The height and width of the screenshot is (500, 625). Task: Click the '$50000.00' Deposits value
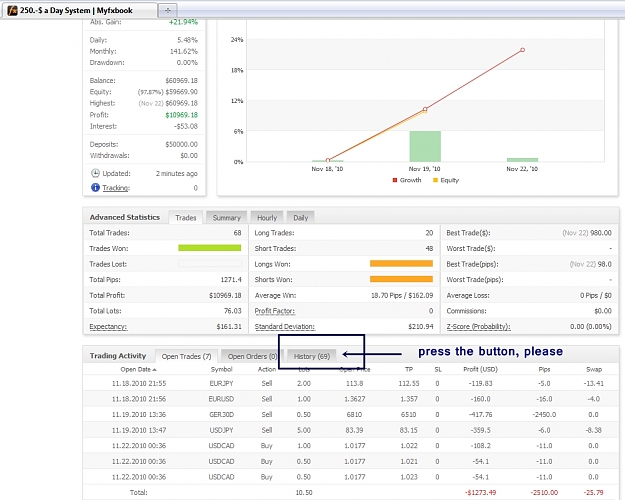pyautogui.click(x=181, y=144)
